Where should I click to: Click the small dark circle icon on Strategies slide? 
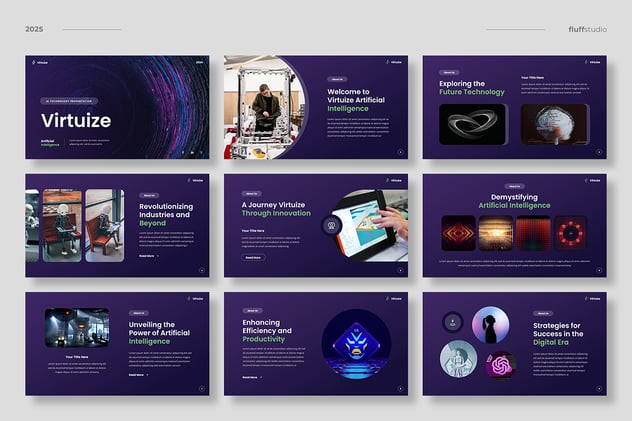453,322
